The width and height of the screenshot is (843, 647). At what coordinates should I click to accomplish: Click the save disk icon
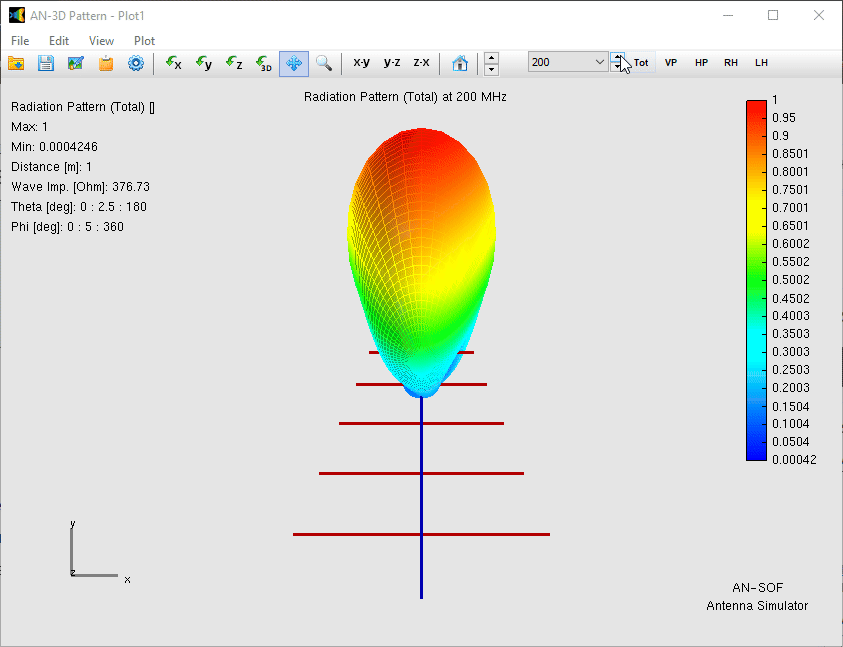[x=46, y=63]
